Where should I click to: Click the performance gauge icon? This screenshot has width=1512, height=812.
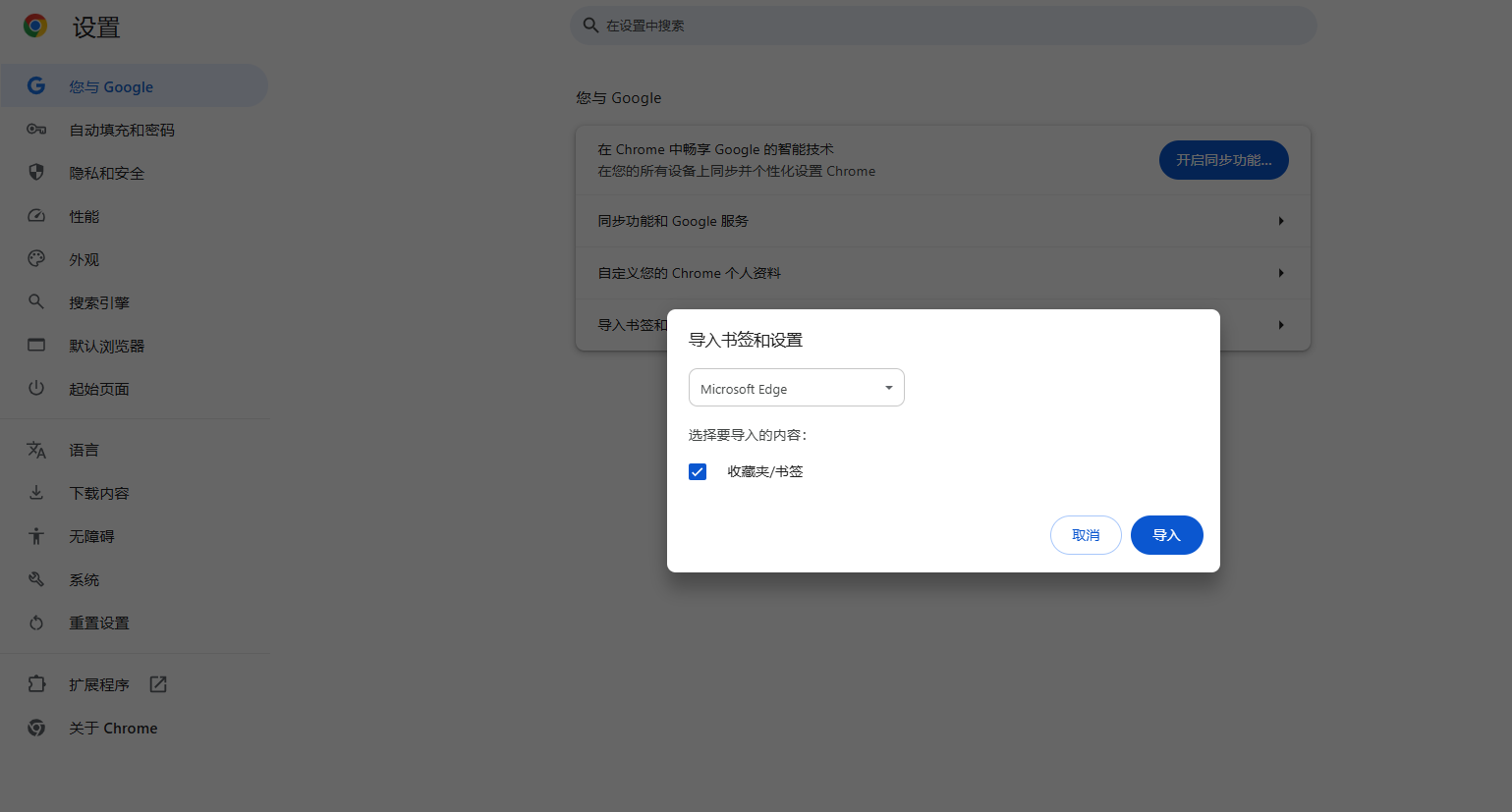36,216
